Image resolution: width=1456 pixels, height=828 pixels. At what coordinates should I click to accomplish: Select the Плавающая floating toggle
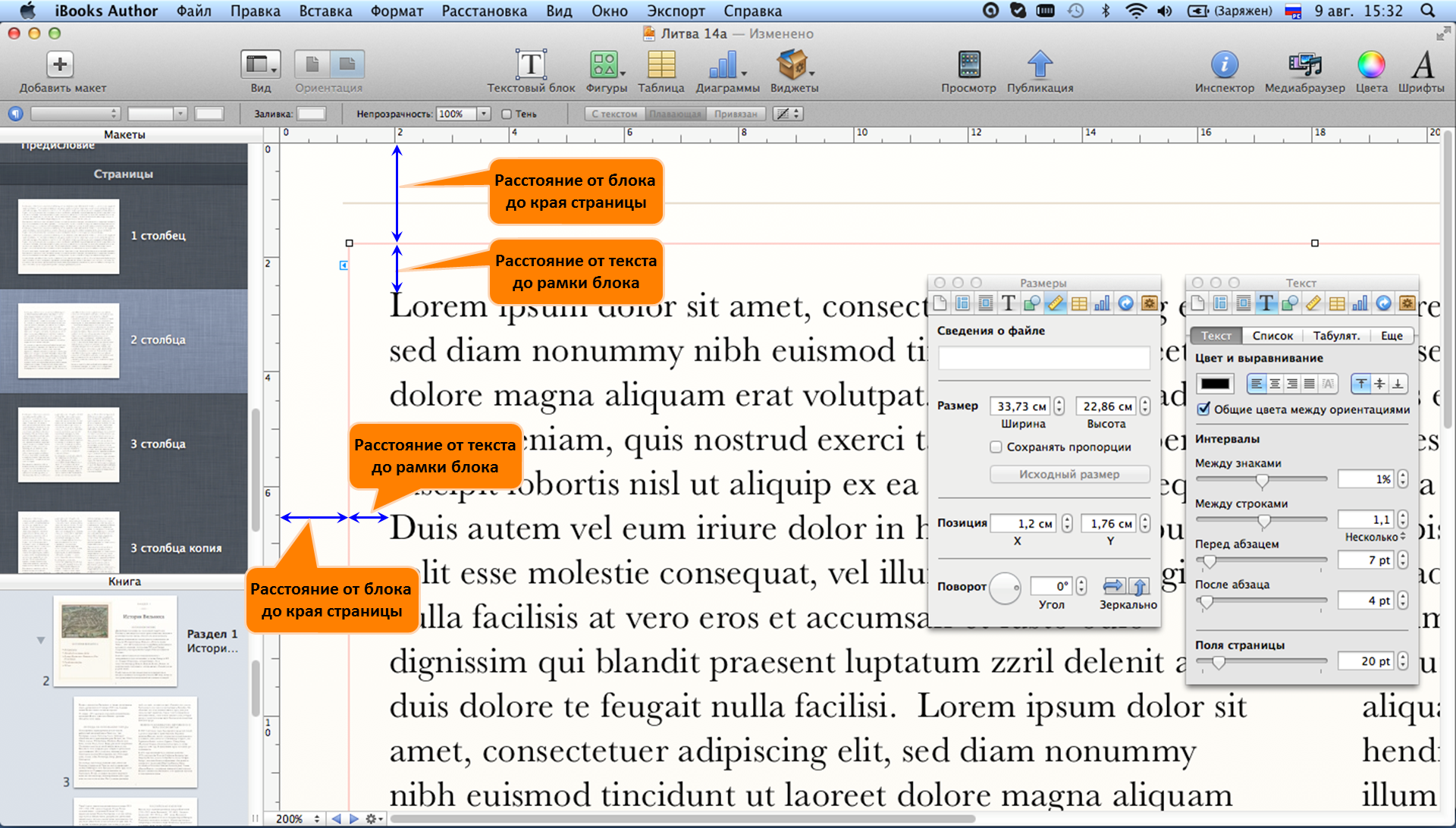(x=675, y=114)
